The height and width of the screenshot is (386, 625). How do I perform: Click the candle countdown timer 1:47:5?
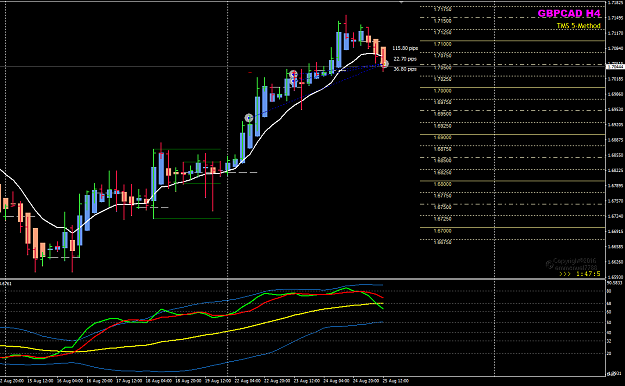pyautogui.click(x=580, y=274)
